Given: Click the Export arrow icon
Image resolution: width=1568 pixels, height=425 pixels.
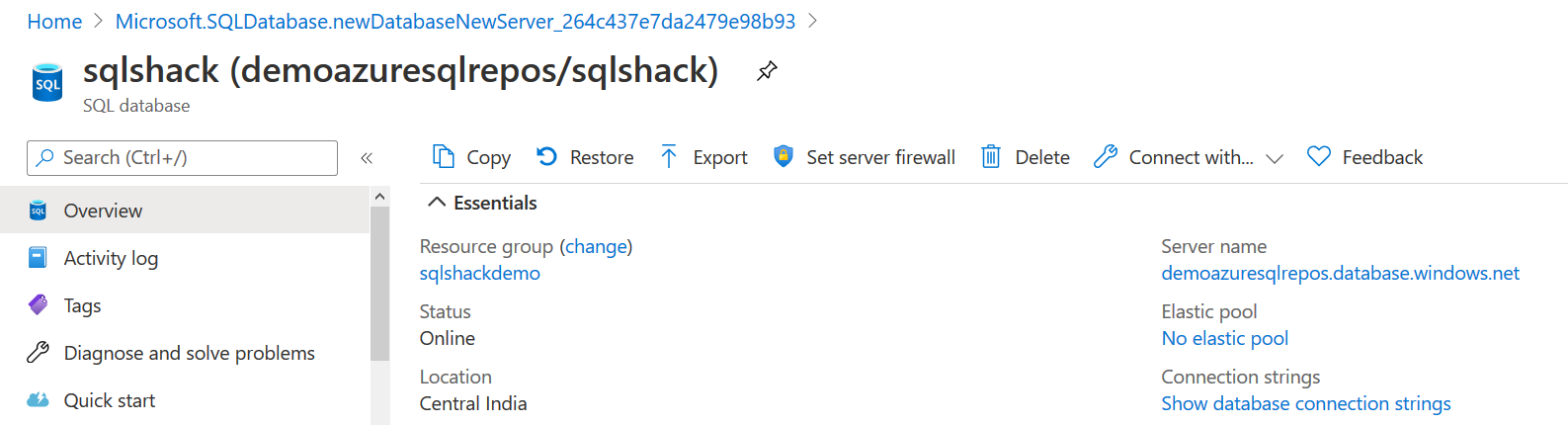Looking at the screenshot, I should coord(669,157).
